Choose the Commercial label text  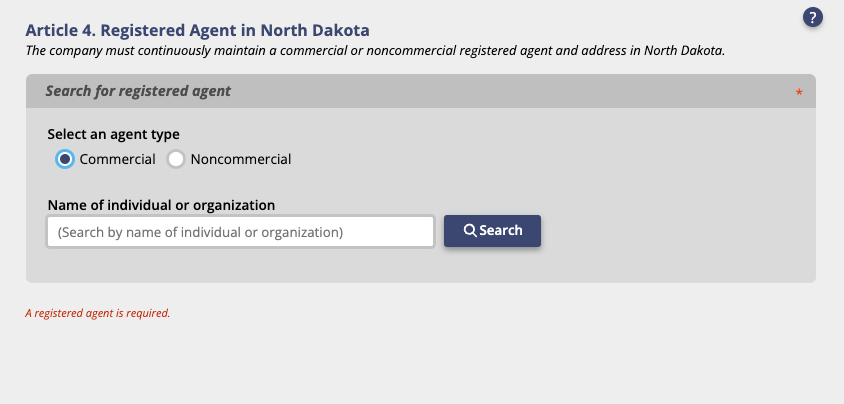[117, 159]
